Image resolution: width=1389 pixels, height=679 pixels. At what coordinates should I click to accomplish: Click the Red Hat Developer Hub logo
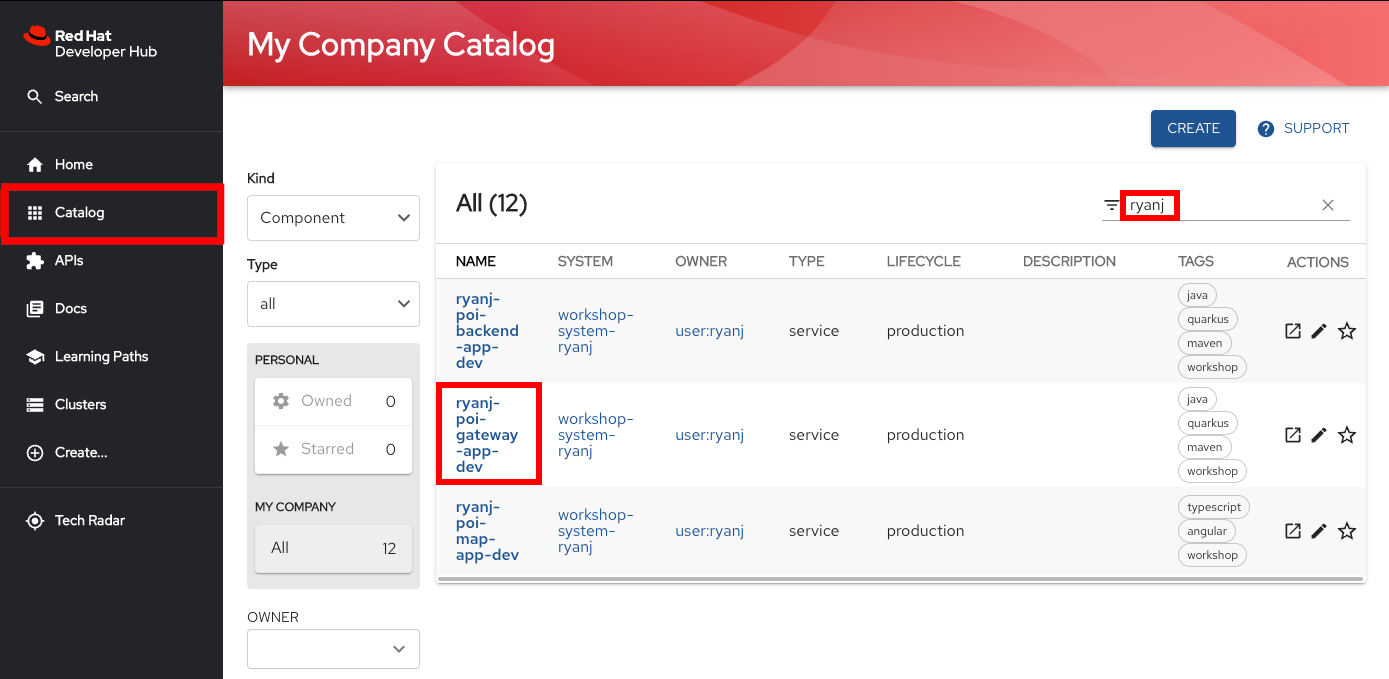[90, 42]
